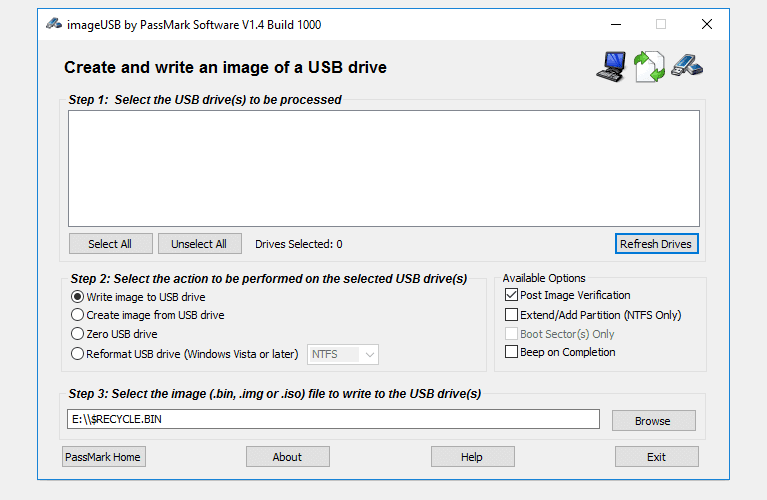Click the USB flash drive header icon
Viewport: 767px width, 500px height.
coord(687,65)
